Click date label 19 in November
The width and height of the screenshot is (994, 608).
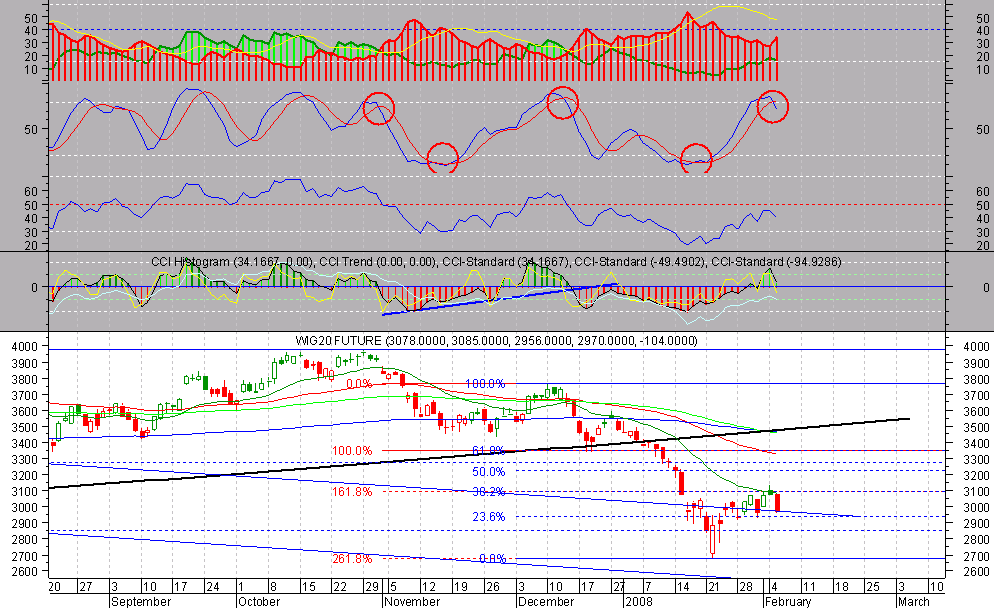click(x=460, y=586)
